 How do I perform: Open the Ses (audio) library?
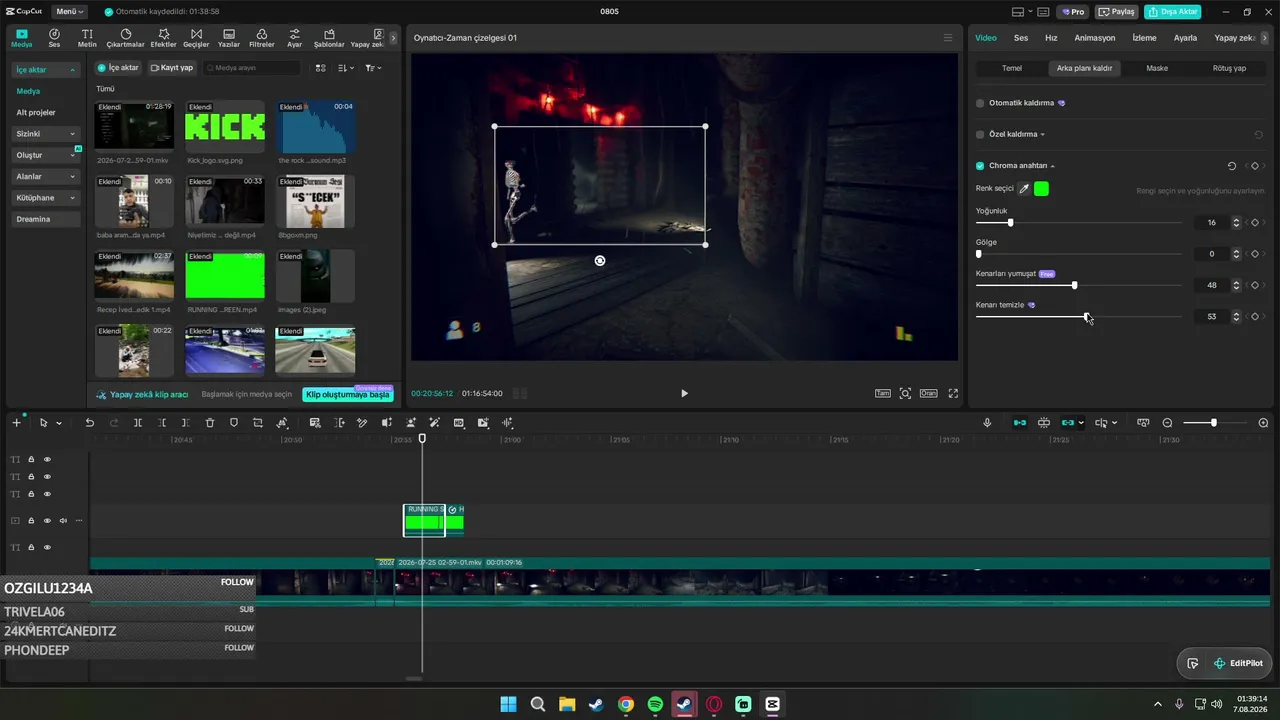click(54, 38)
